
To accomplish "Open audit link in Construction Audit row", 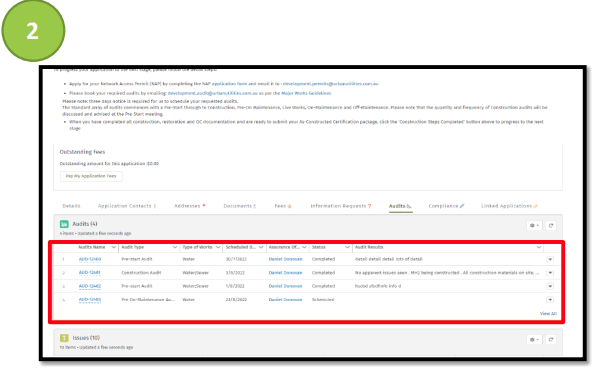I will pyautogui.click(x=90, y=273).
